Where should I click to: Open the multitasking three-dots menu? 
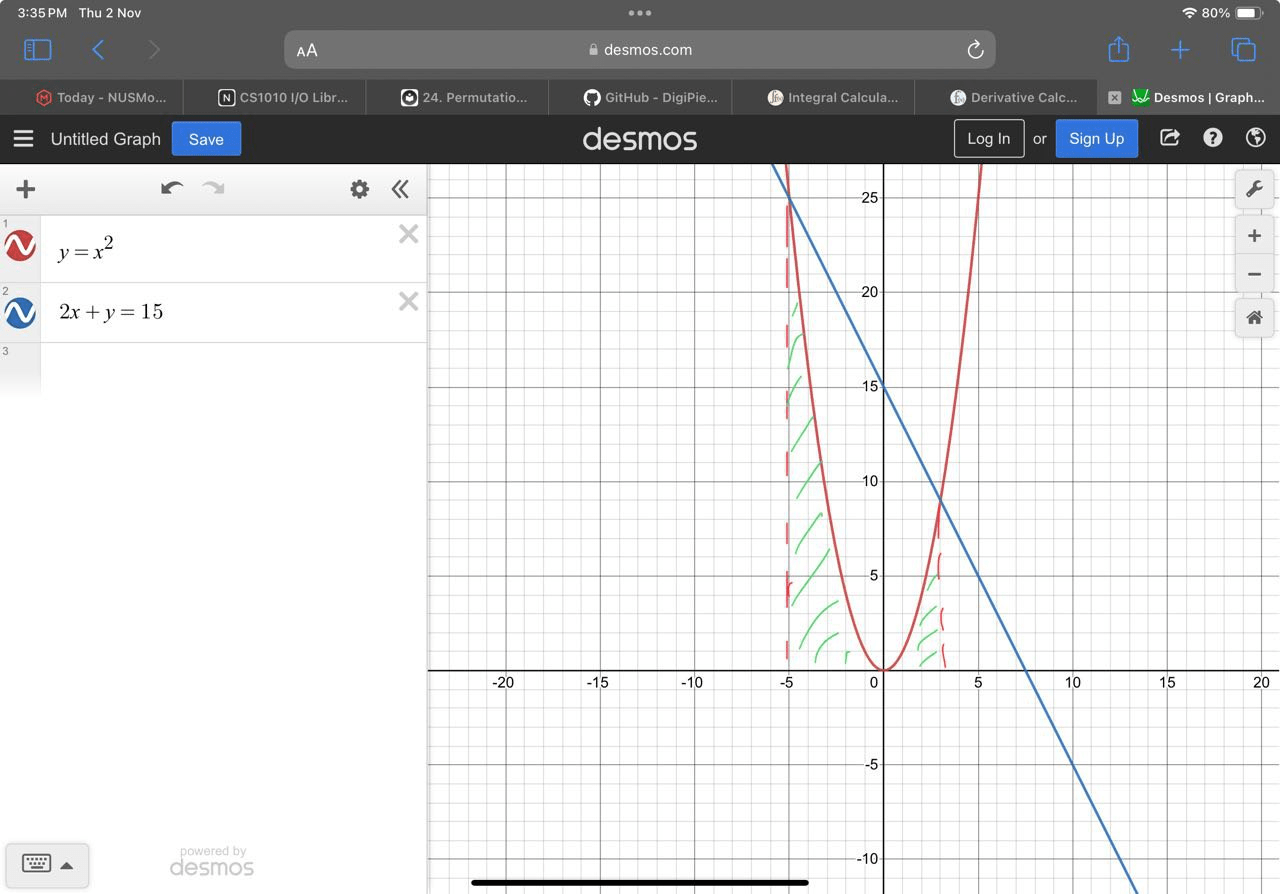pos(640,13)
